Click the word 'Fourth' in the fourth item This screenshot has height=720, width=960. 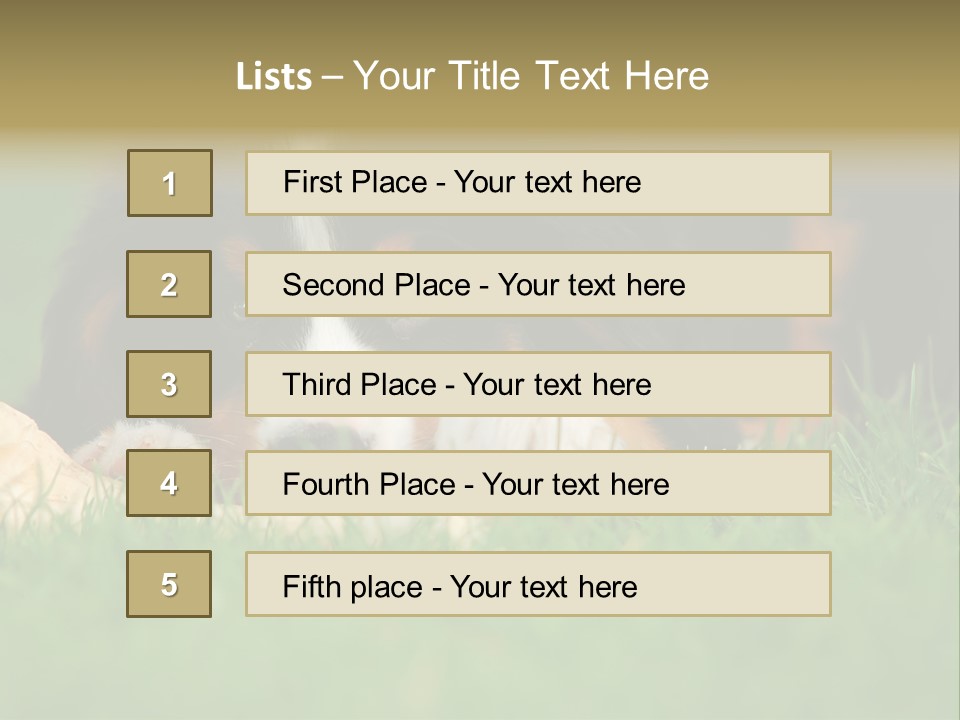coord(327,485)
